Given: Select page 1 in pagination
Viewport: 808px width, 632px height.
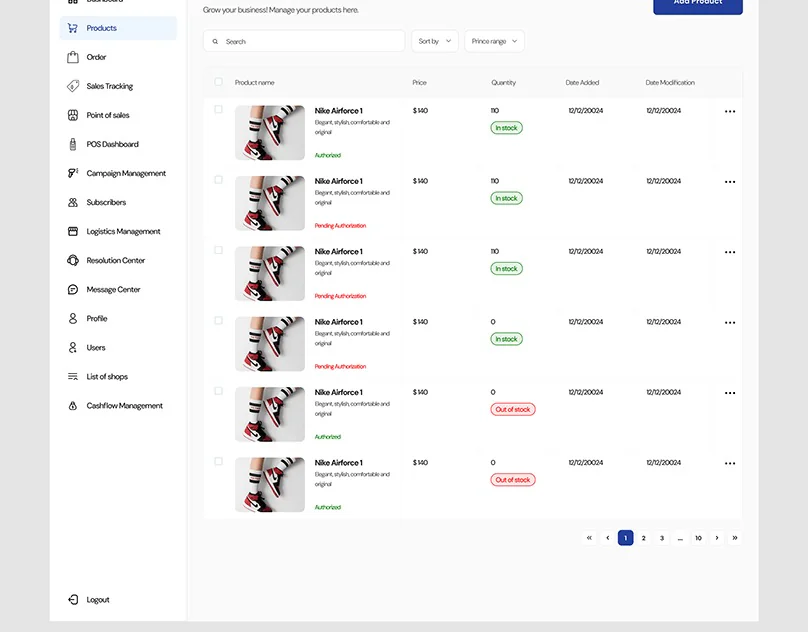Looking at the screenshot, I should [626, 538].
